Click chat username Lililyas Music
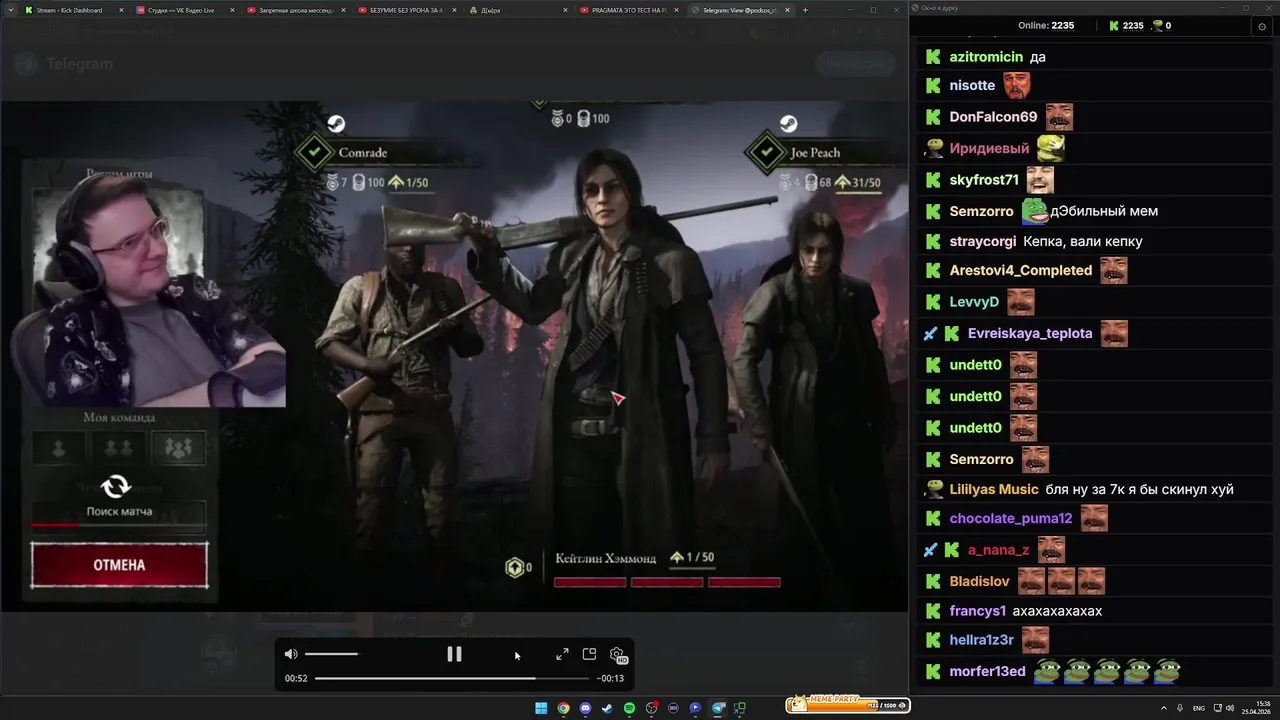Screen dimensions: 1280x720 pyautogui.click(x=994, y=489)
